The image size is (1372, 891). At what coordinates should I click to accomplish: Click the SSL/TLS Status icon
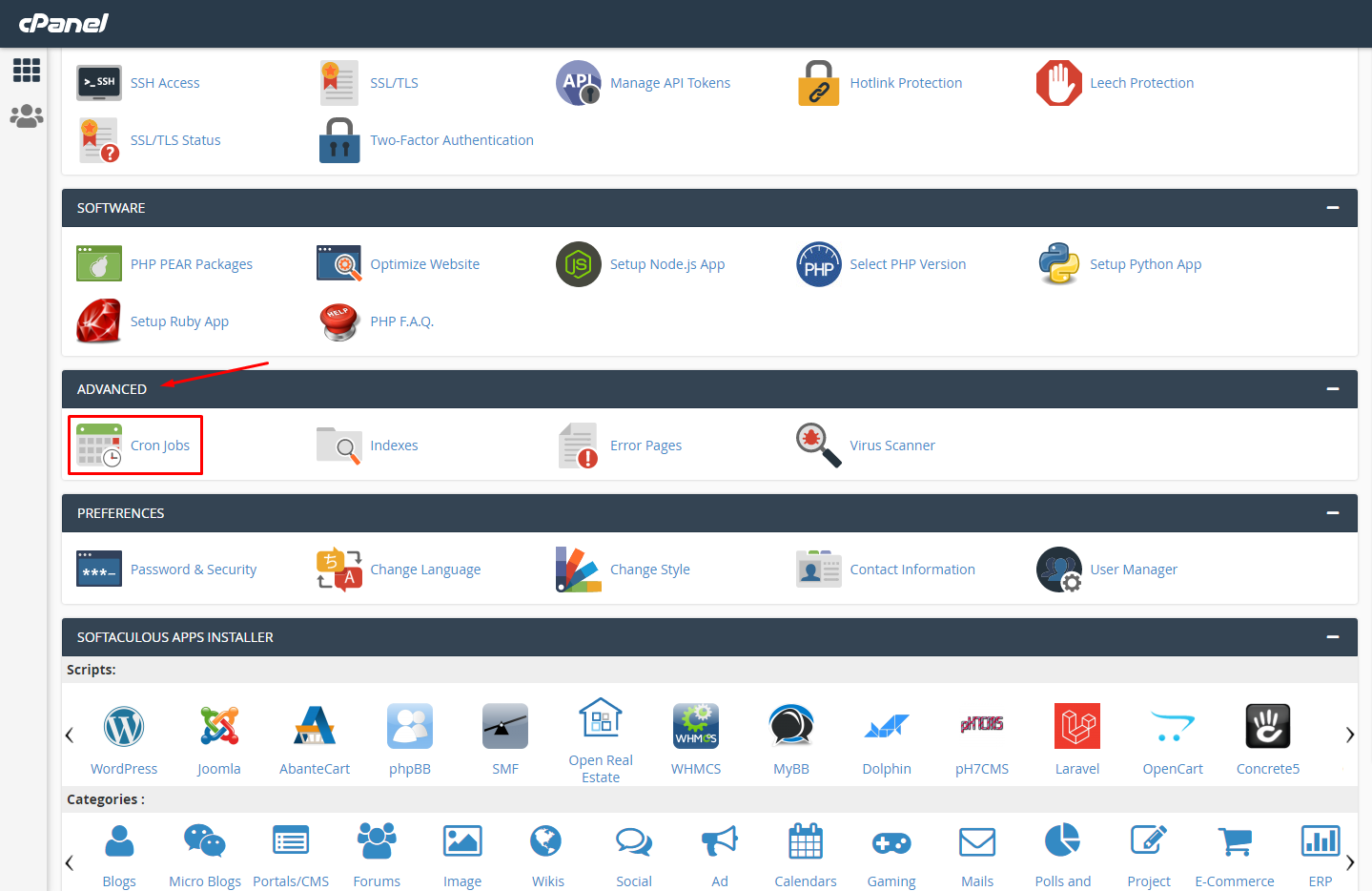click(99, 140)
